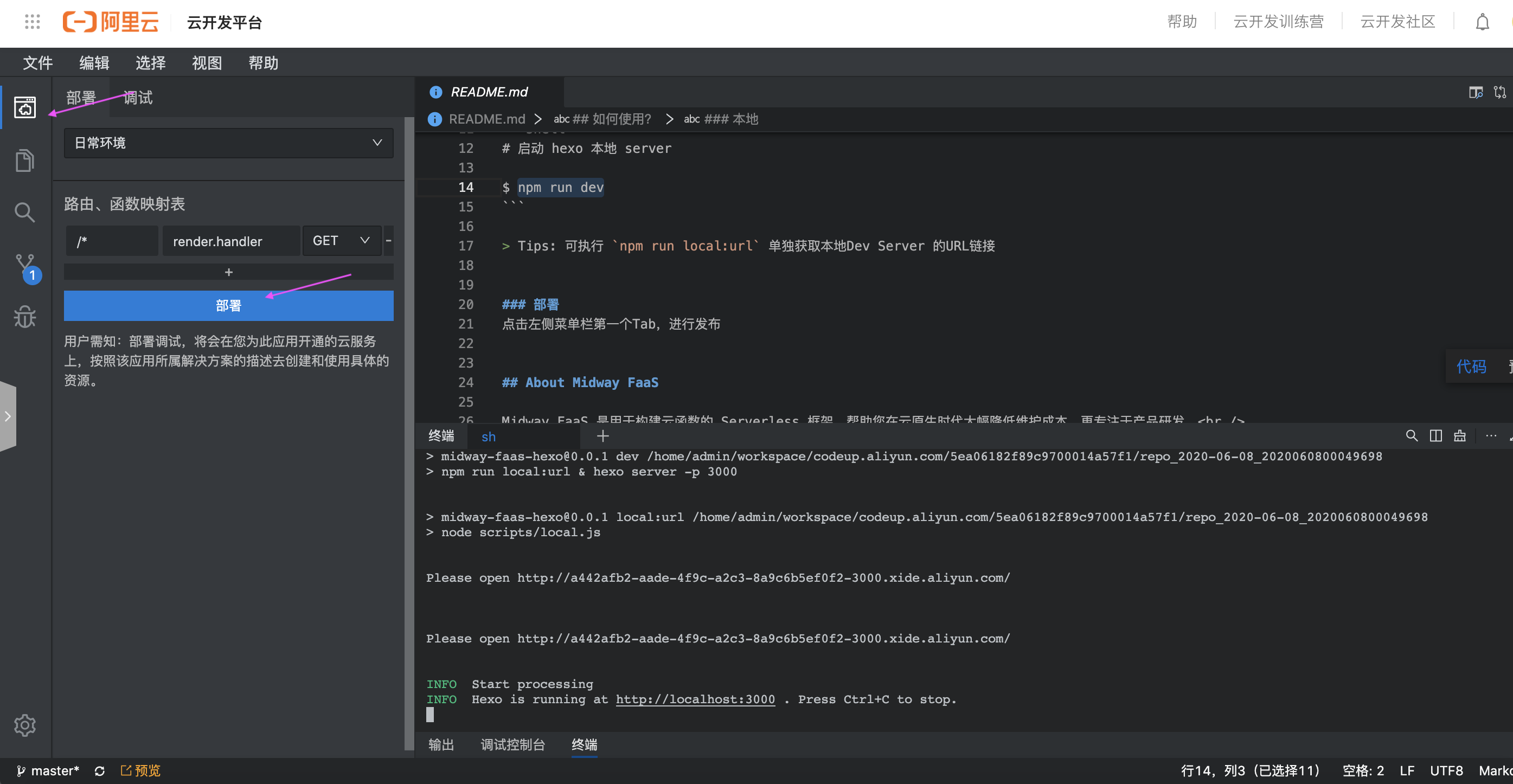Search in the terminal panel
The width and height of the screenshot is (1513, 784).
coord(1412,436)
